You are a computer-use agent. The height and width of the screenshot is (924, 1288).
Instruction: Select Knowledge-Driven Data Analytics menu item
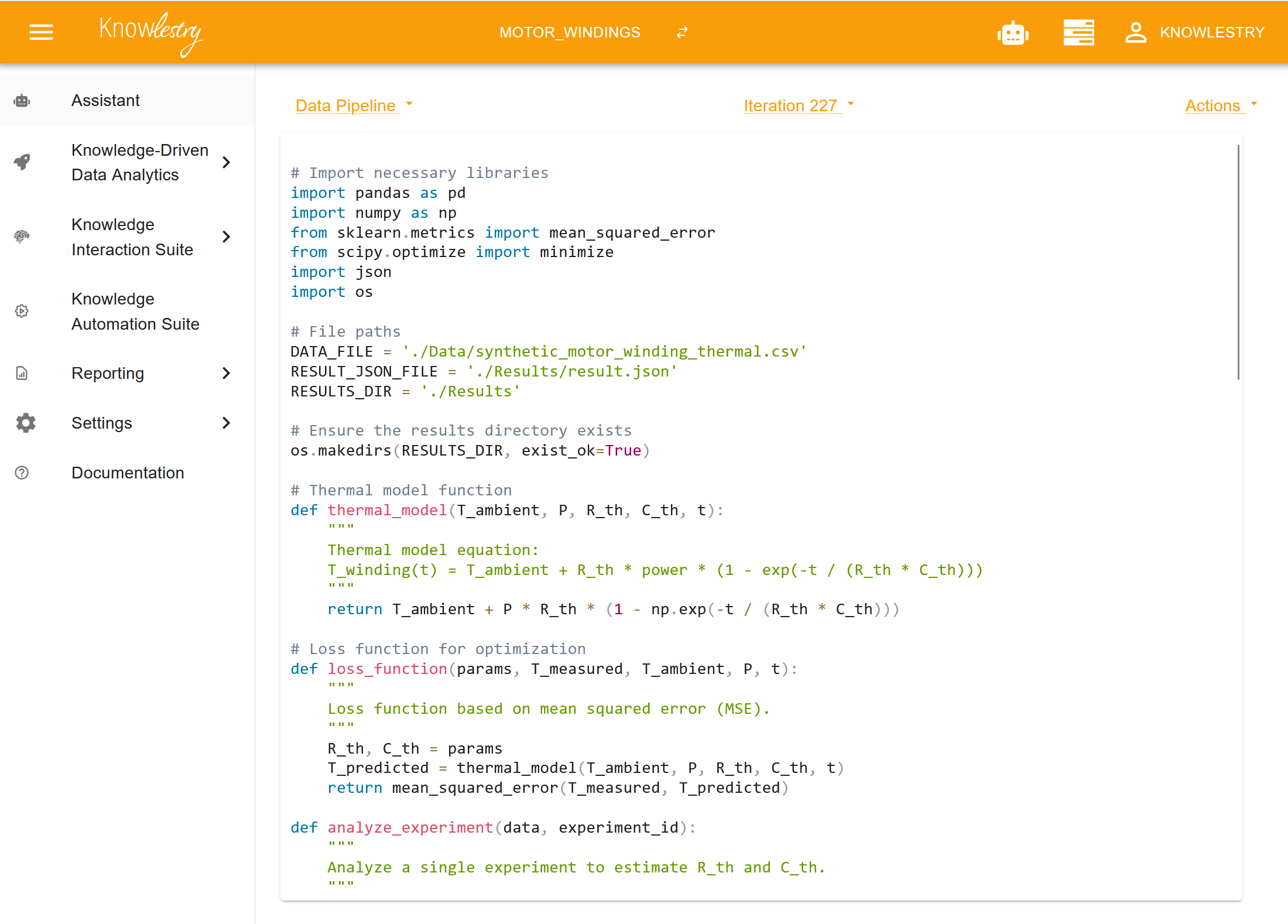point(127,162)
